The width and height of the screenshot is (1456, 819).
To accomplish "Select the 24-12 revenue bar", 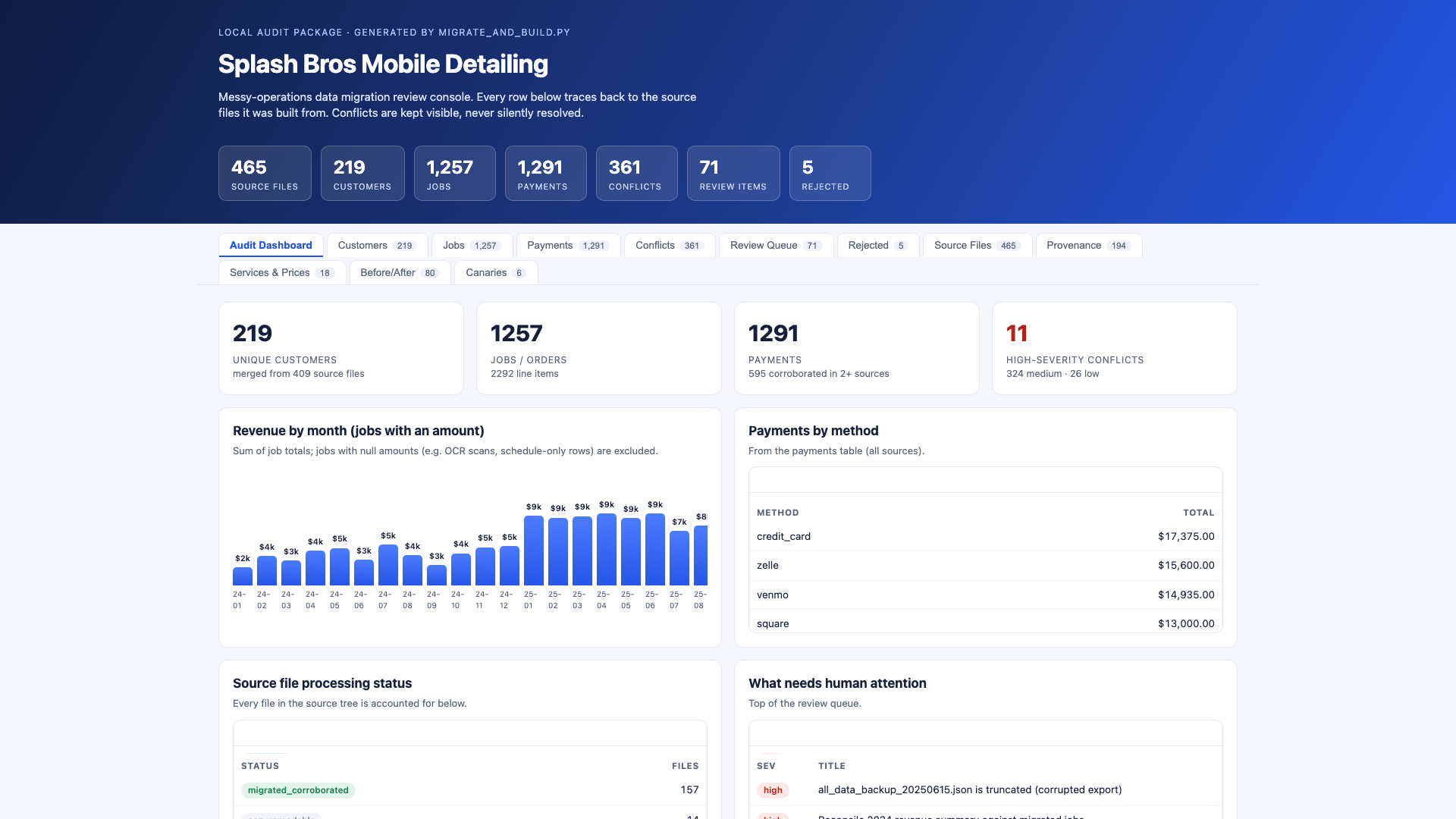I will click(510, 565).
